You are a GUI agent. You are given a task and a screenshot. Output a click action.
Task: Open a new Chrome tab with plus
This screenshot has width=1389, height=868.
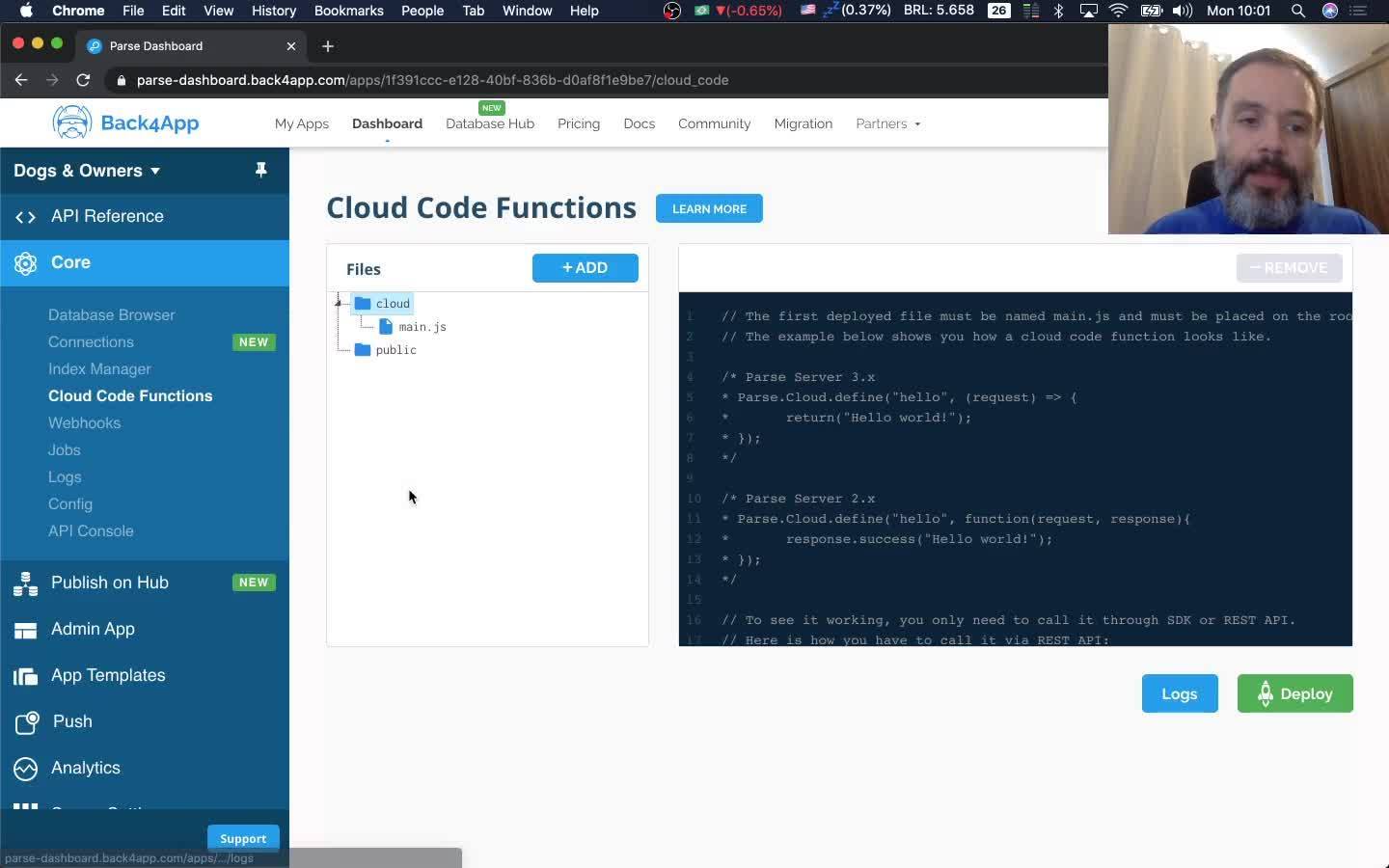click(x=328, y=46)
